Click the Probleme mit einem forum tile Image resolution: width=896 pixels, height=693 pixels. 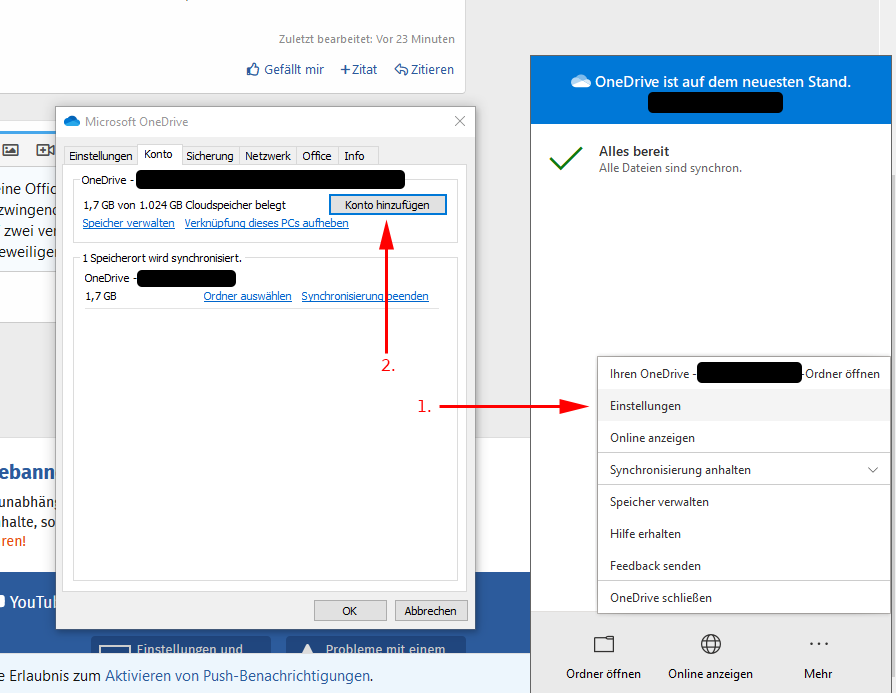(x=375, y=645)
